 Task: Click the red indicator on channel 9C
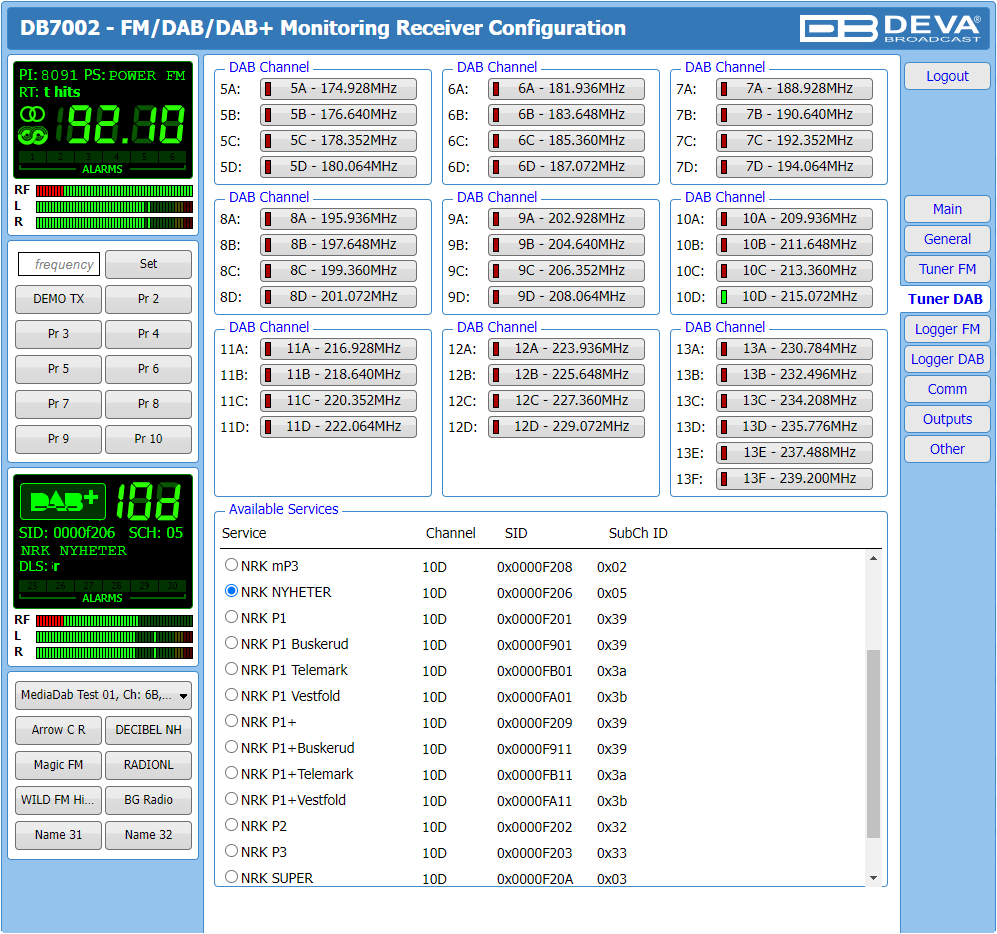[x=495, y=271]
